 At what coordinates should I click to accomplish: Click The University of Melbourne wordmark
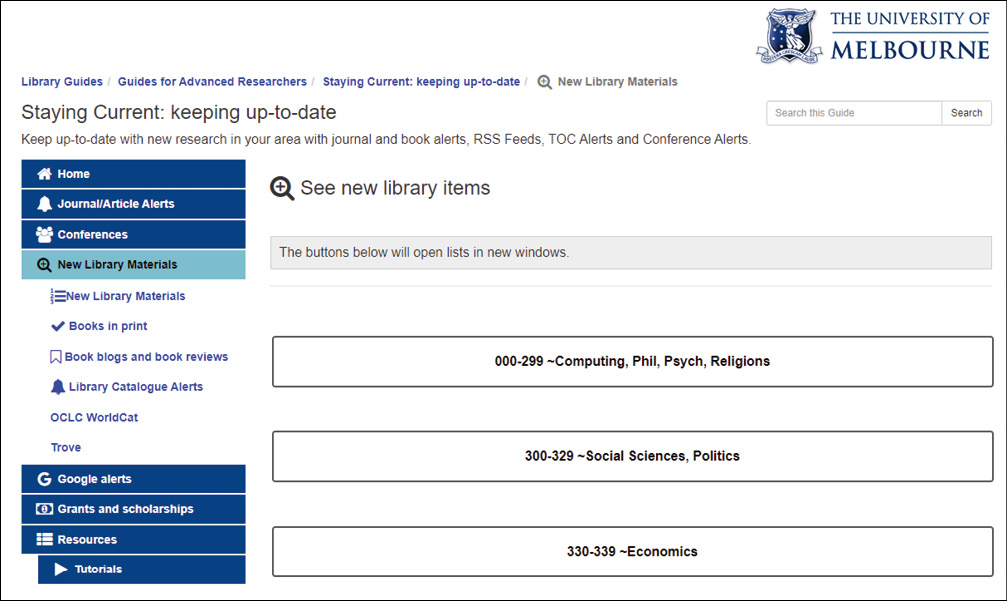[910, 37]
